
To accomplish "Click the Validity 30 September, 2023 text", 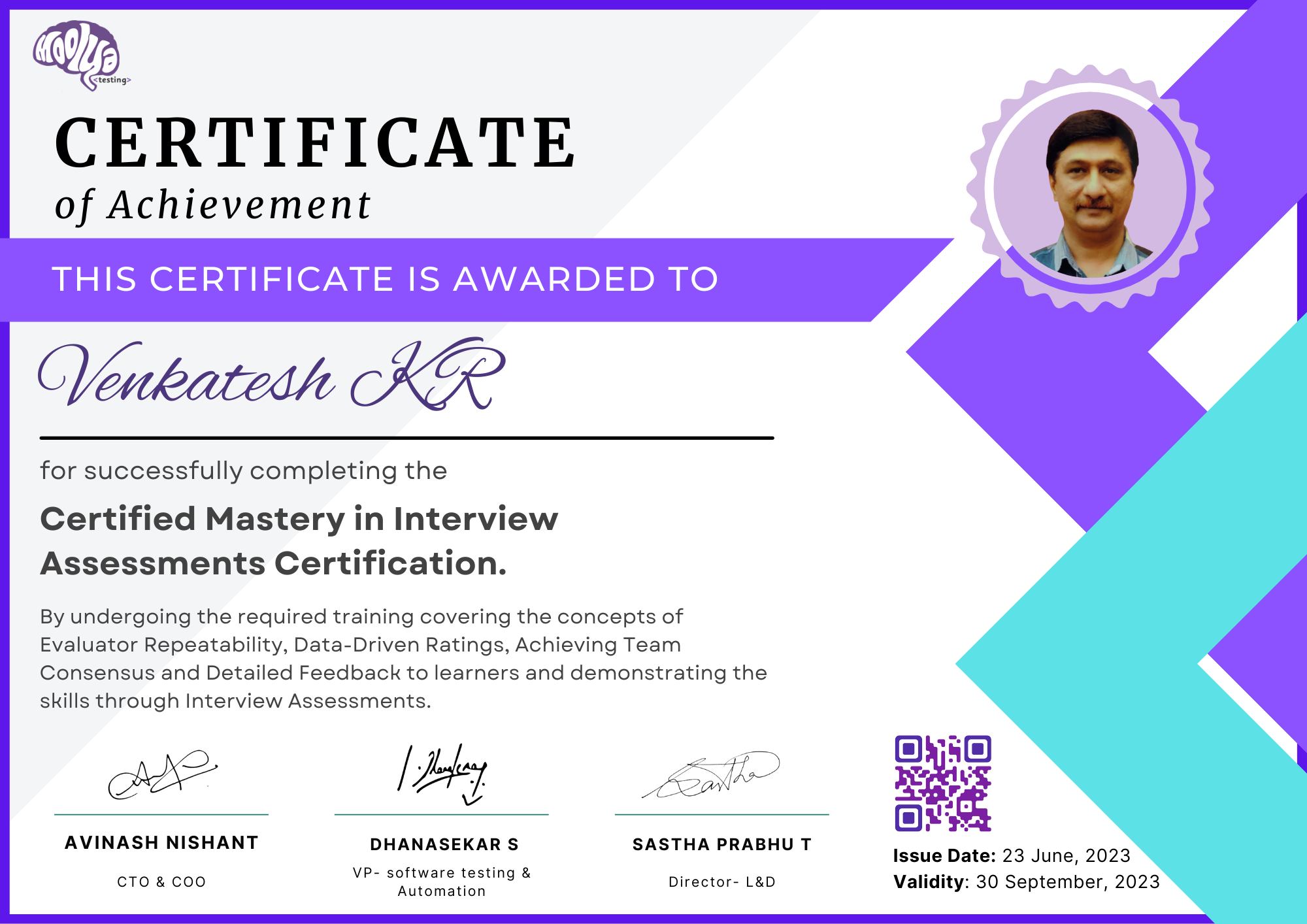I will (1026, 882).
